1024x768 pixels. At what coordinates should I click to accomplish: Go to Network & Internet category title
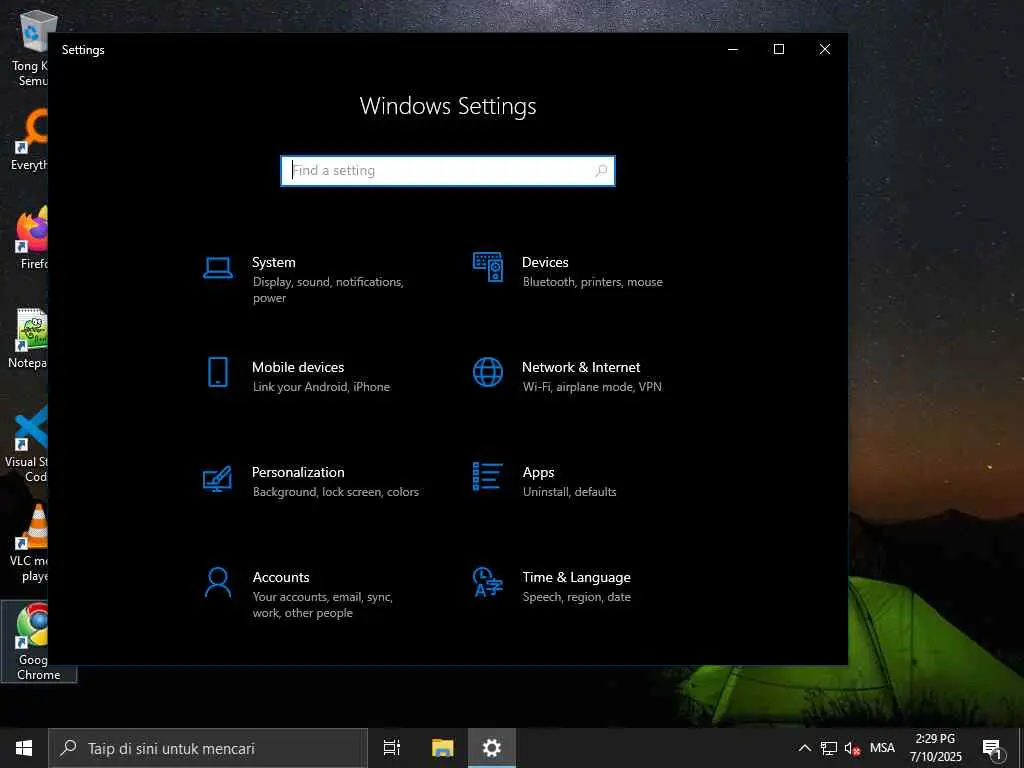click(x=581, y=367)
